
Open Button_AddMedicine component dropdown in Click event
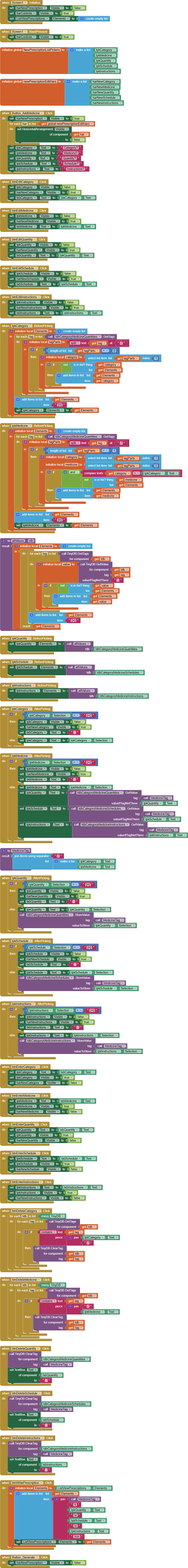(x=27, y=113)
